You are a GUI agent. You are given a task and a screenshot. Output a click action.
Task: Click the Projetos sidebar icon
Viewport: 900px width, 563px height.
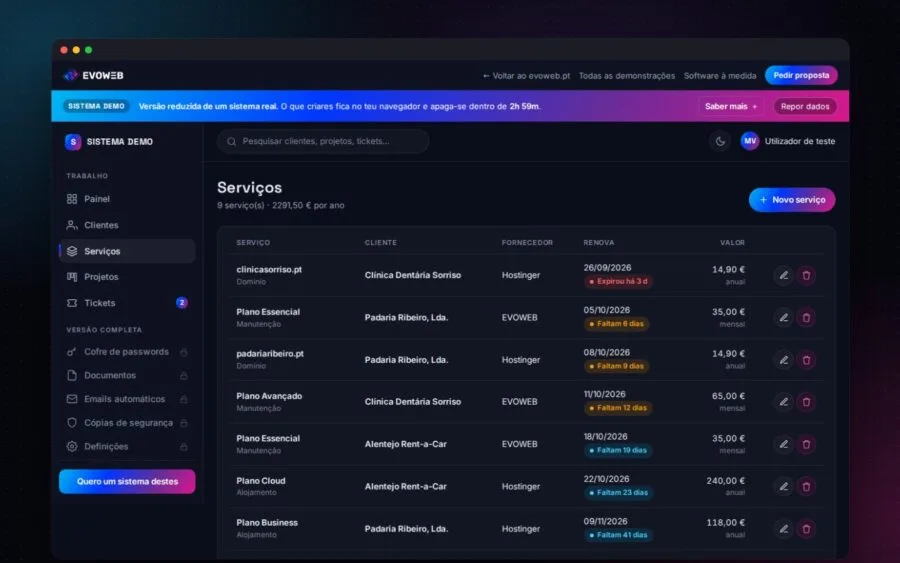pyautogui.click(x=72, y=277)
